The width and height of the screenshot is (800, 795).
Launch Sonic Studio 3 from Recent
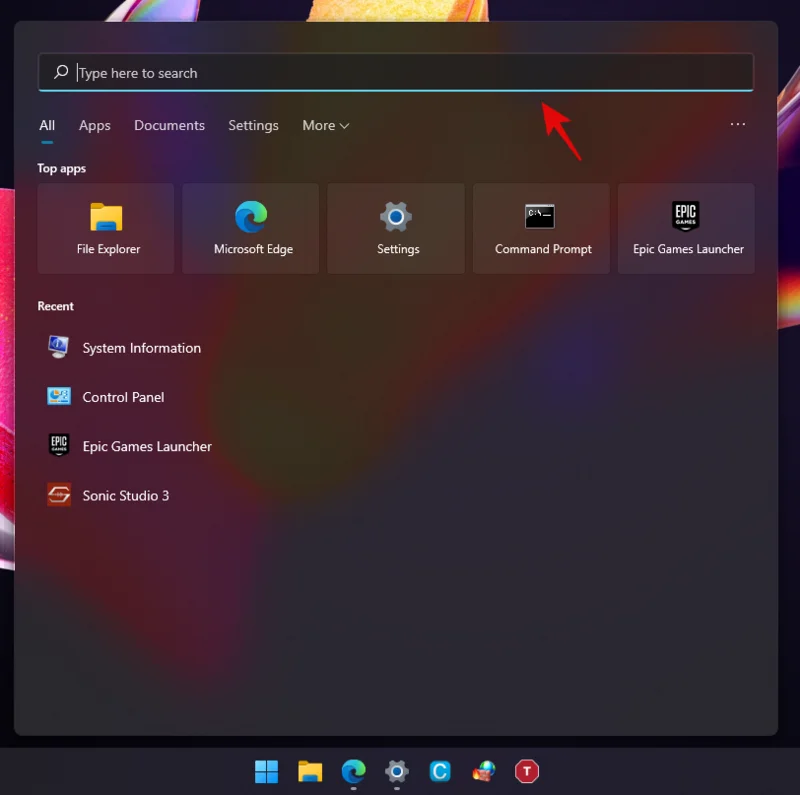[126, 495]
